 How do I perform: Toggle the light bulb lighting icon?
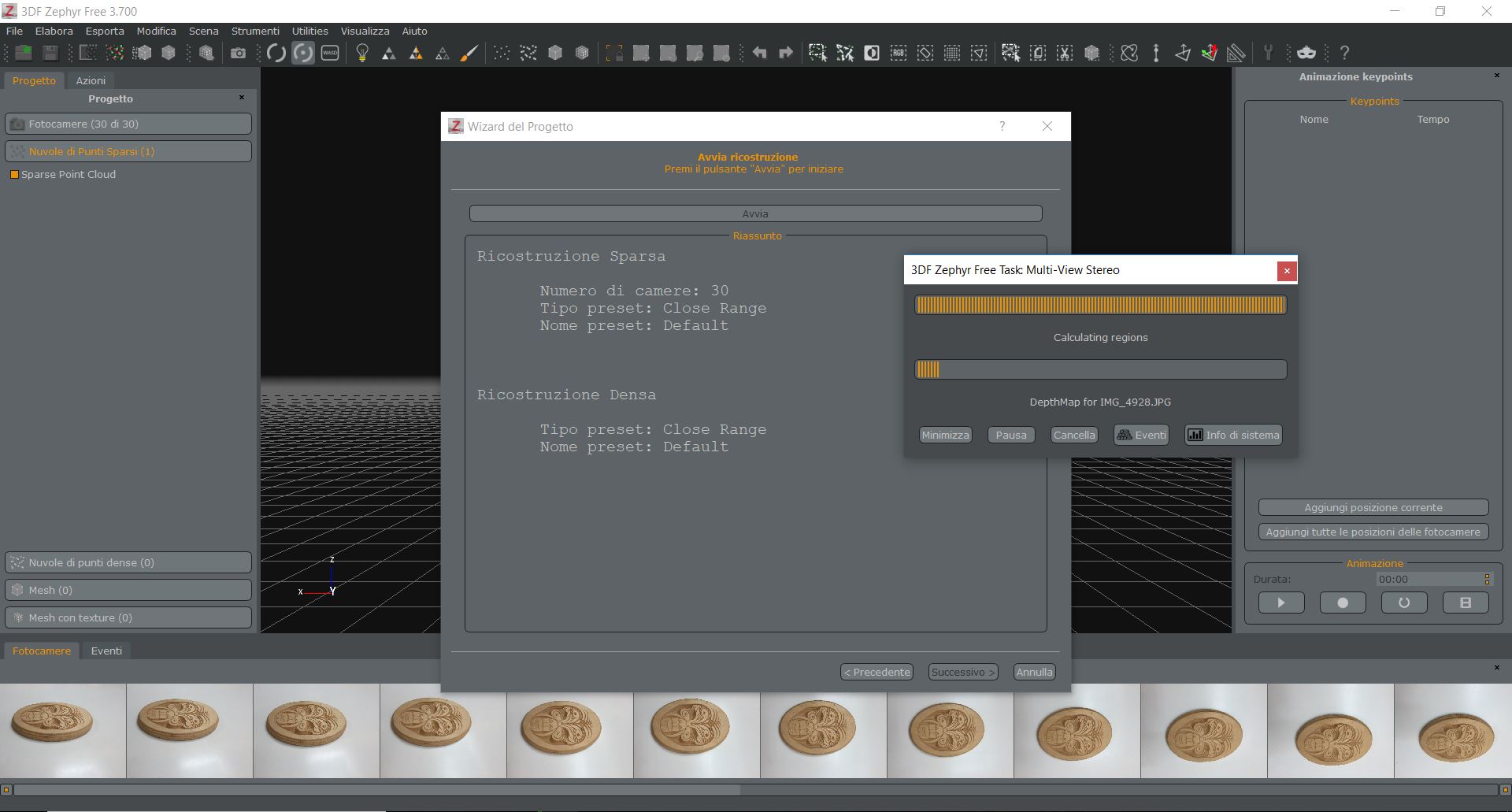pyautogui.click(x=362, y=53)
